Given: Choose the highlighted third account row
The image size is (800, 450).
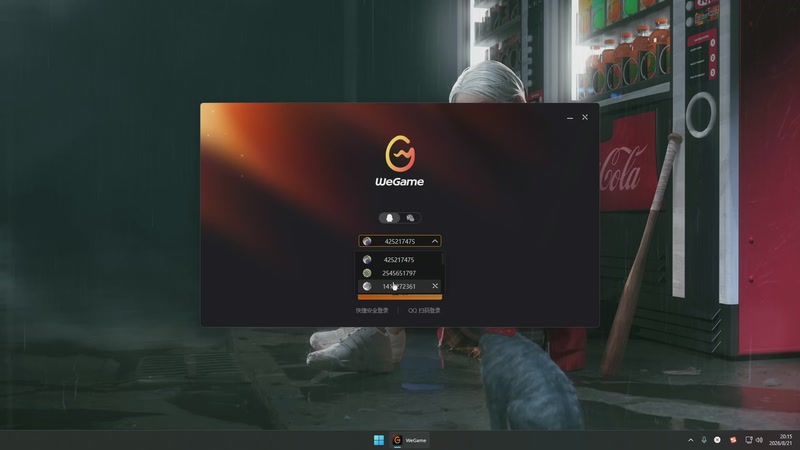Looking at the screenshot, I should (x=399, y=286).
